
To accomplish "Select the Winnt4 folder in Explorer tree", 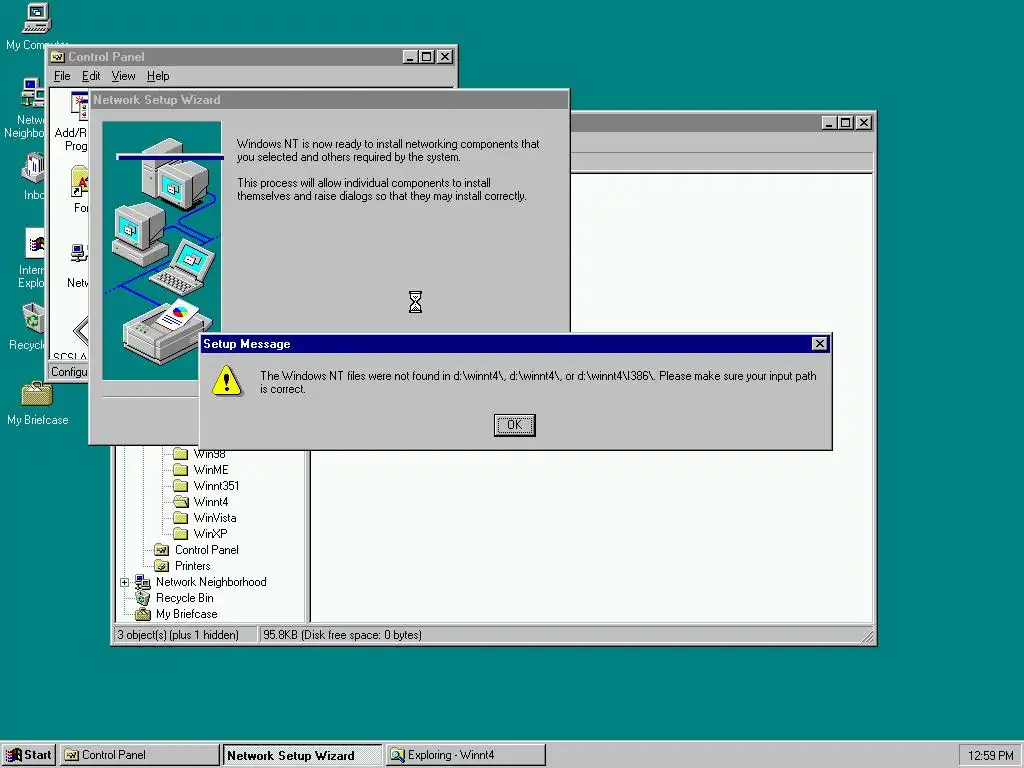I will (211, 502).
